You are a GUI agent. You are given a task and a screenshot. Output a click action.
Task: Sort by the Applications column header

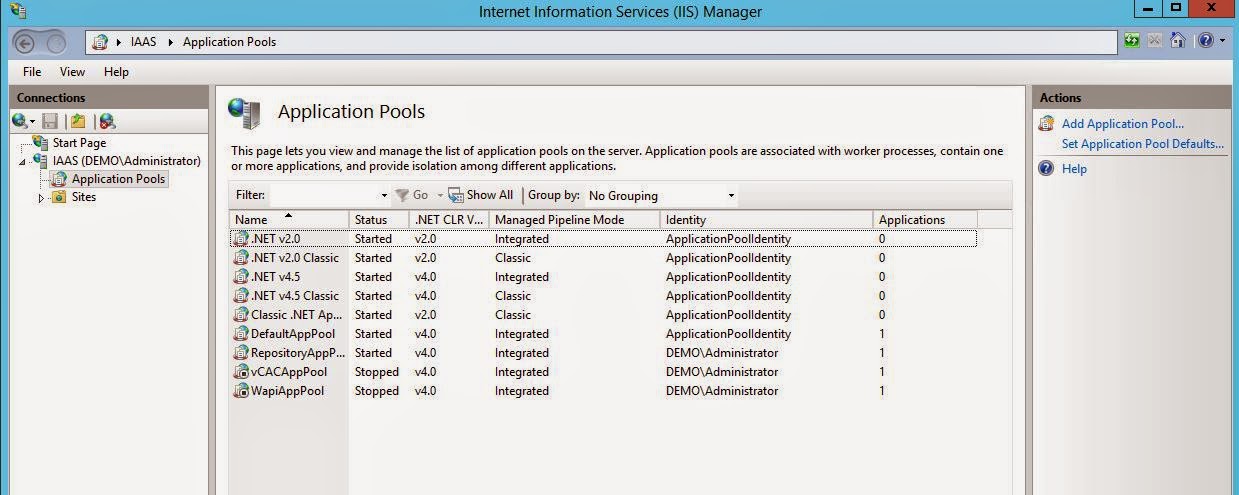925,219
